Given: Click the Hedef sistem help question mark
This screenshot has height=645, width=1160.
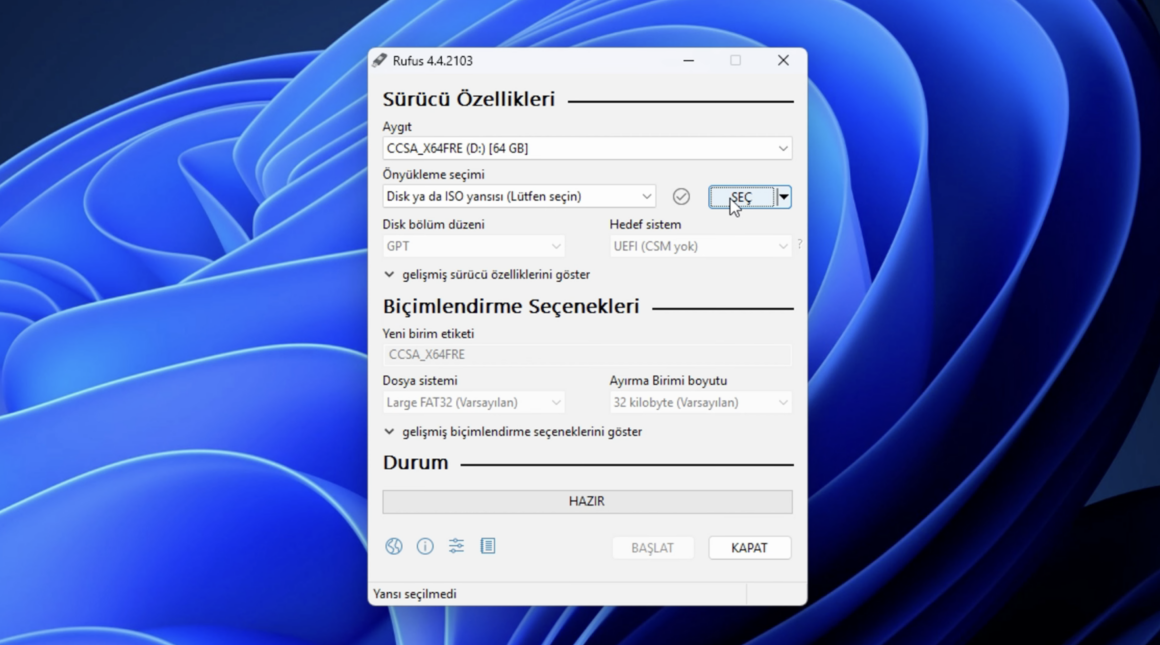Looking at the screenshot, I should click(800, 244).
